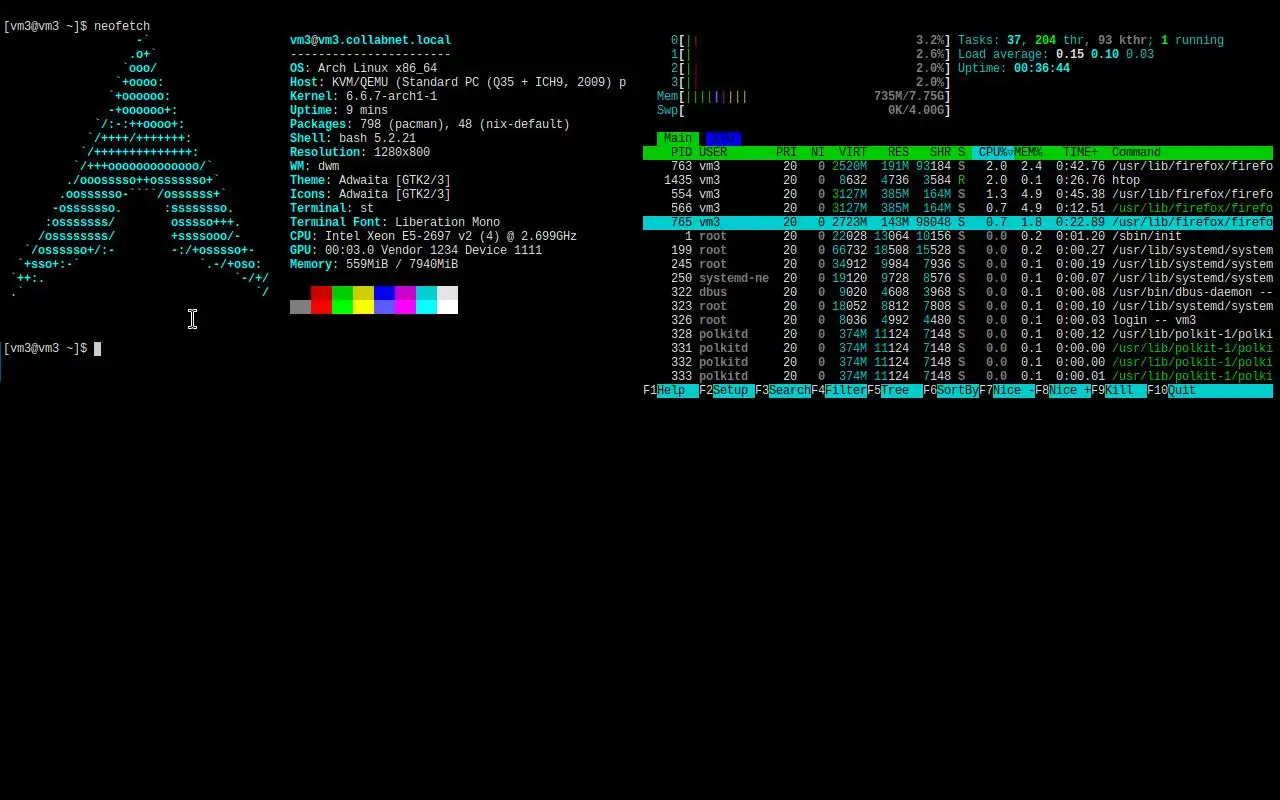The height and width of the screenshot is (800, 1280).
Task: Click F8 Nice + in htop footer
Action: [x=1063, y=390]
